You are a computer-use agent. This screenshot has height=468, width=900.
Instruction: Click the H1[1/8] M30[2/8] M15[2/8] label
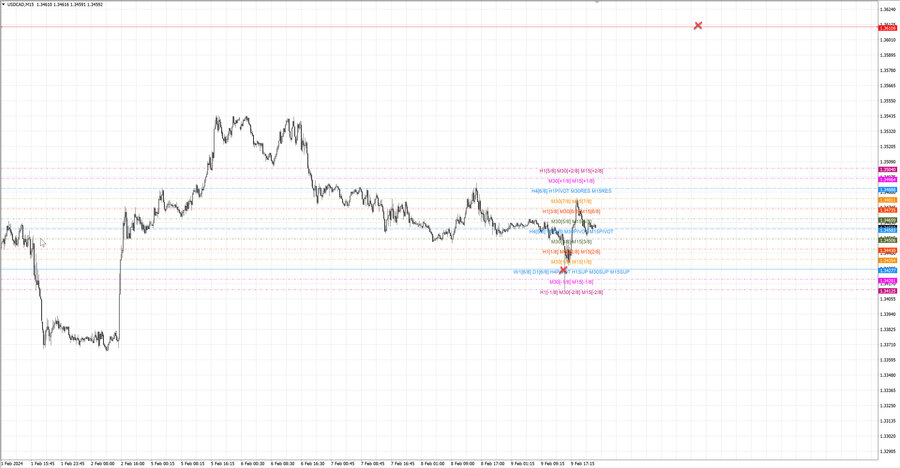(x=571, y=252)
